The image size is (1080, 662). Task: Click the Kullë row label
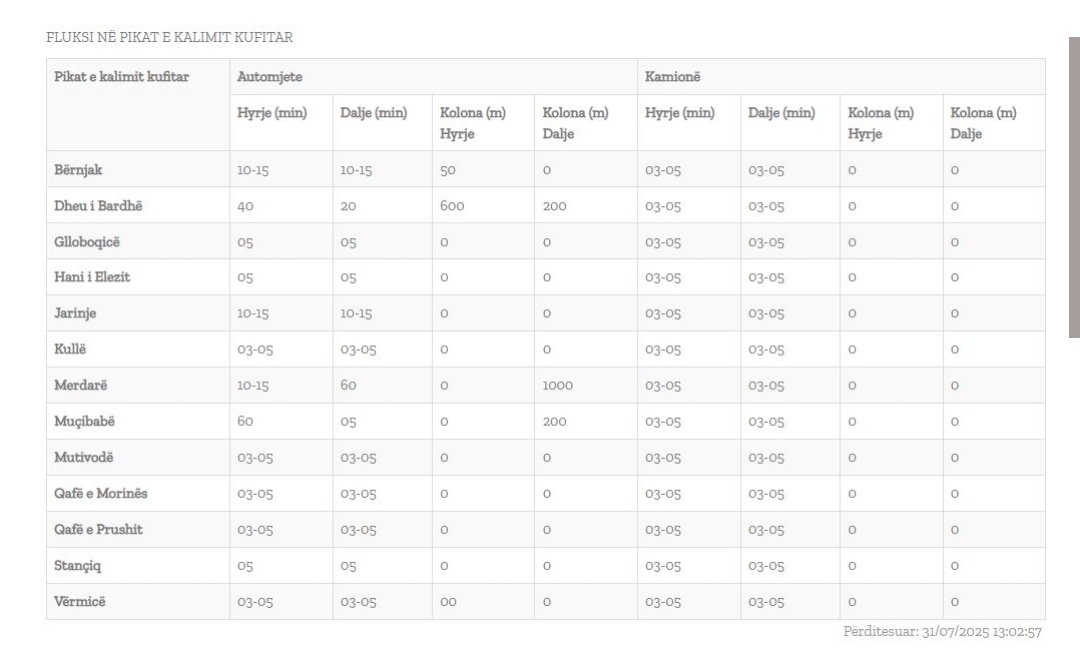pyautogui.click(x=70, y=350)
